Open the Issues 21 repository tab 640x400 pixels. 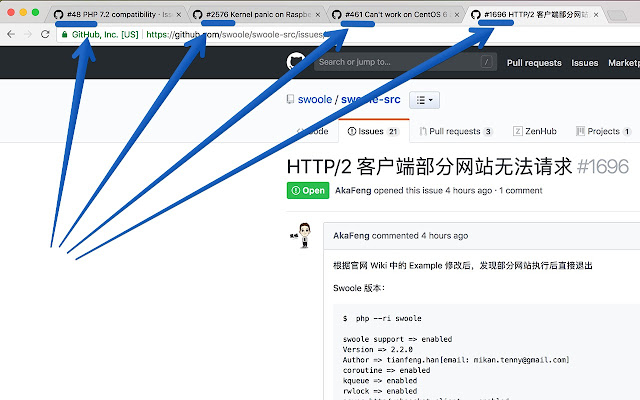pos(373,131)
